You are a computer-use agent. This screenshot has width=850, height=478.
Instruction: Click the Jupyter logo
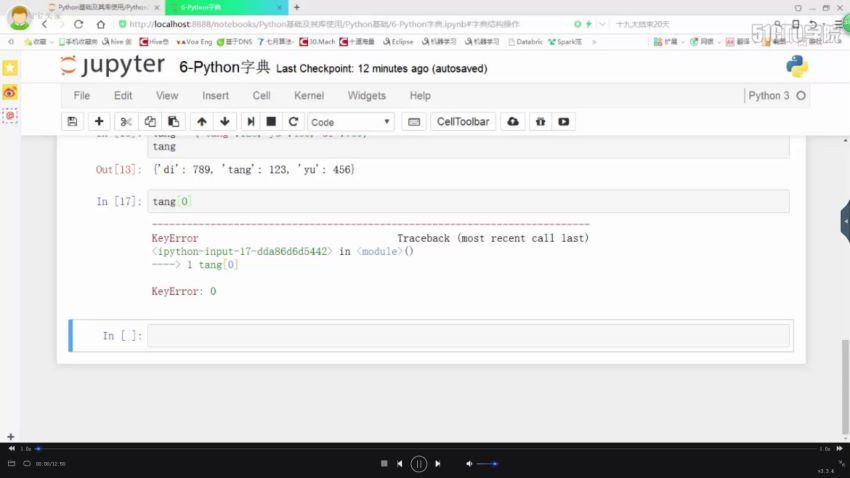click(112, 66)
